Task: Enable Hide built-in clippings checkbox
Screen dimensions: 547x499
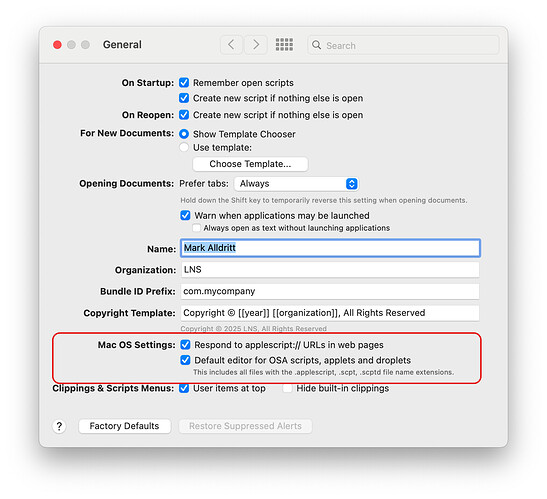Action: point(287,388)
